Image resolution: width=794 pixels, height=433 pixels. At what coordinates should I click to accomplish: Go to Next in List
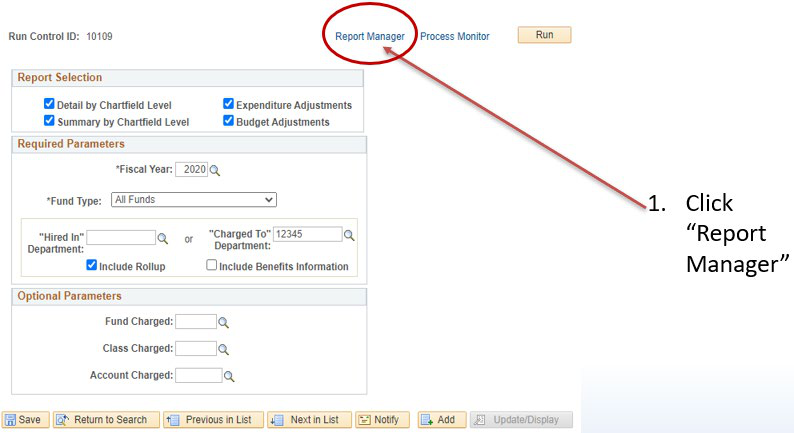(309, 420)
